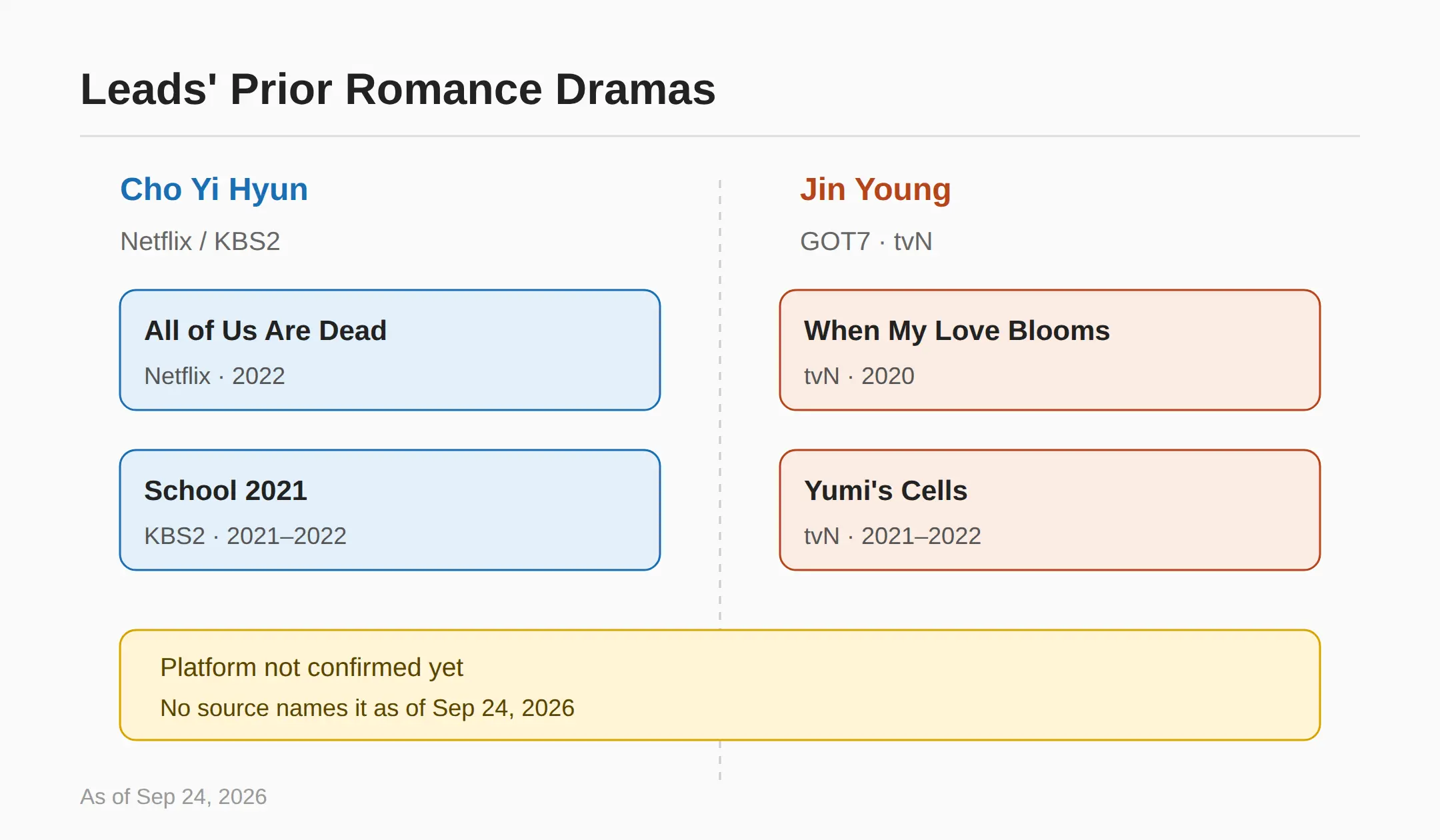1440x840 pixels.
Task: Click the All of Us Are Dead title
Action: 265,331
